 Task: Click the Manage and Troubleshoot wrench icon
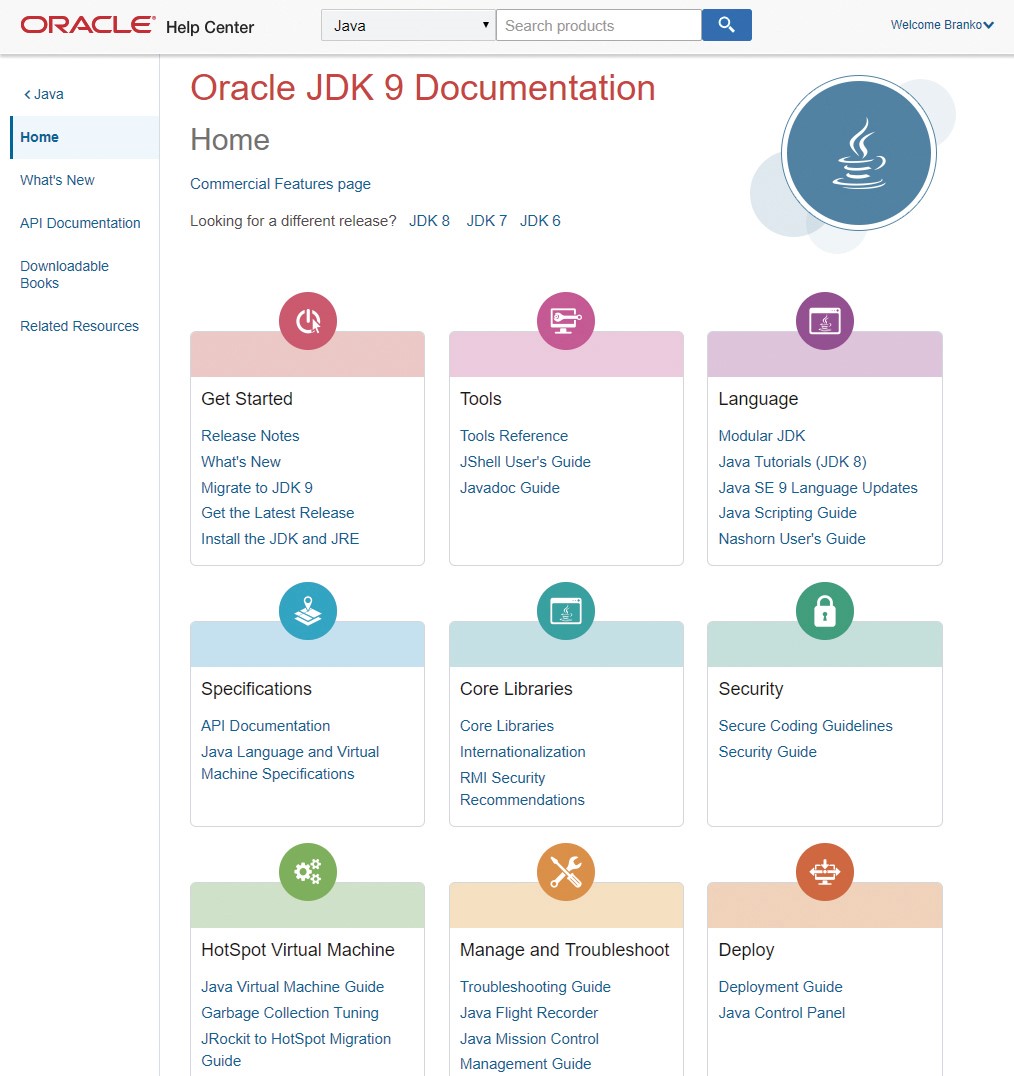(x=566, y=872)
